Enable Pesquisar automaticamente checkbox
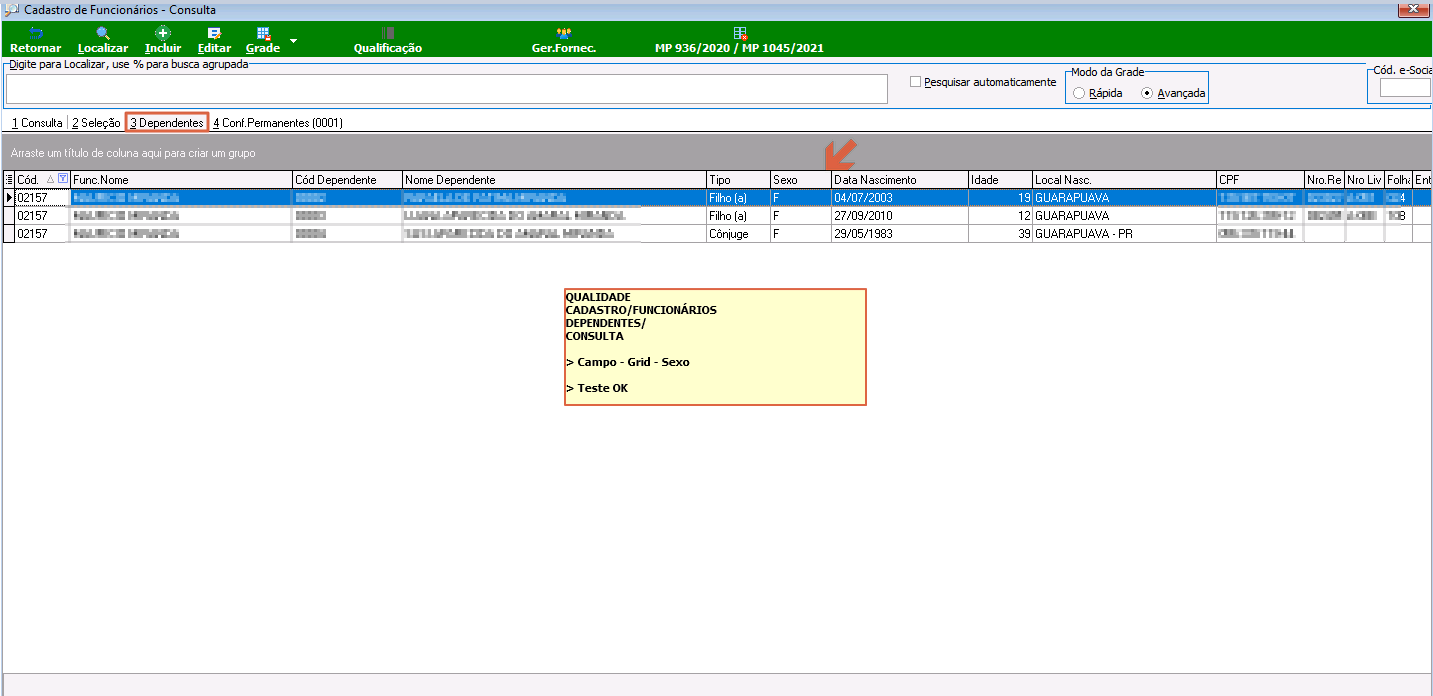This screenshot has height=696, width=1433. coord(915,82)
